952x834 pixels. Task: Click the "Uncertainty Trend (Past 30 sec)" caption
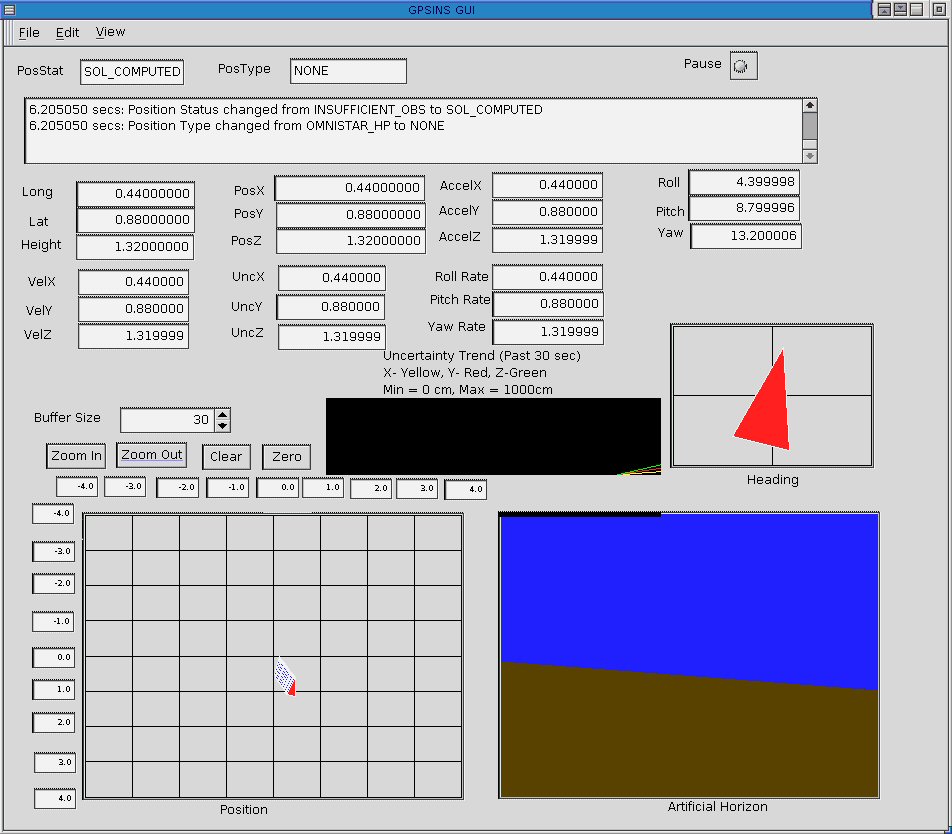(482, 356)
